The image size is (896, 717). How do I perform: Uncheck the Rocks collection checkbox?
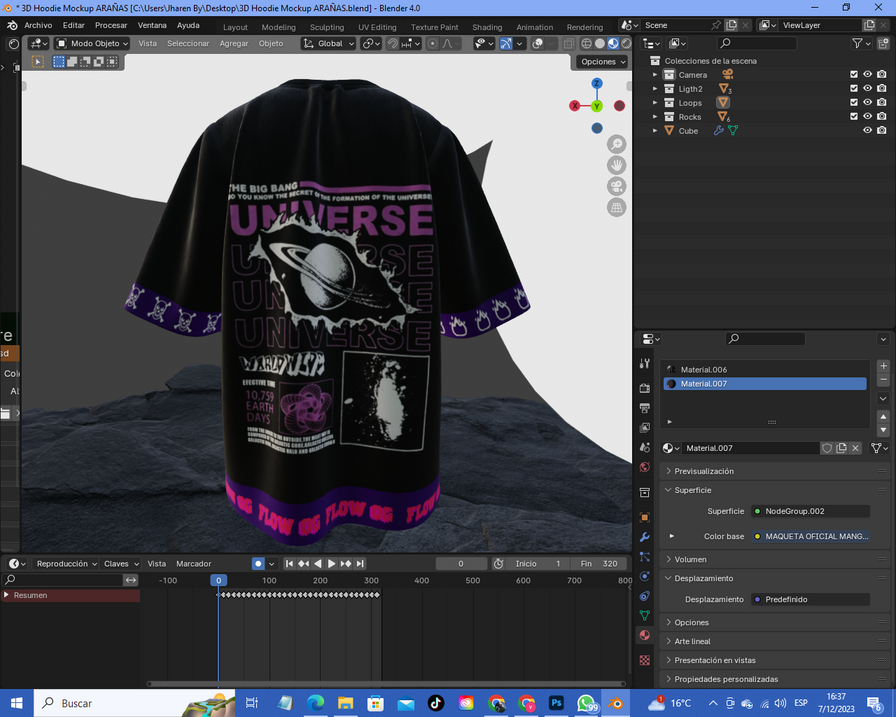(854, 117)
